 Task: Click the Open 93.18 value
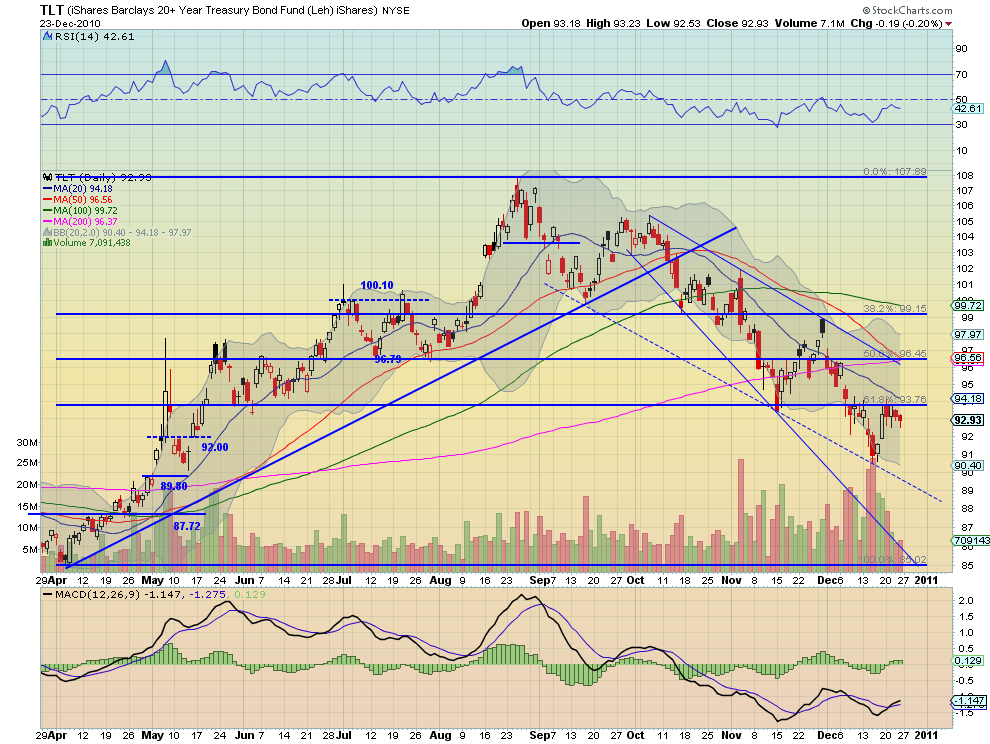(x=551, y=23)
